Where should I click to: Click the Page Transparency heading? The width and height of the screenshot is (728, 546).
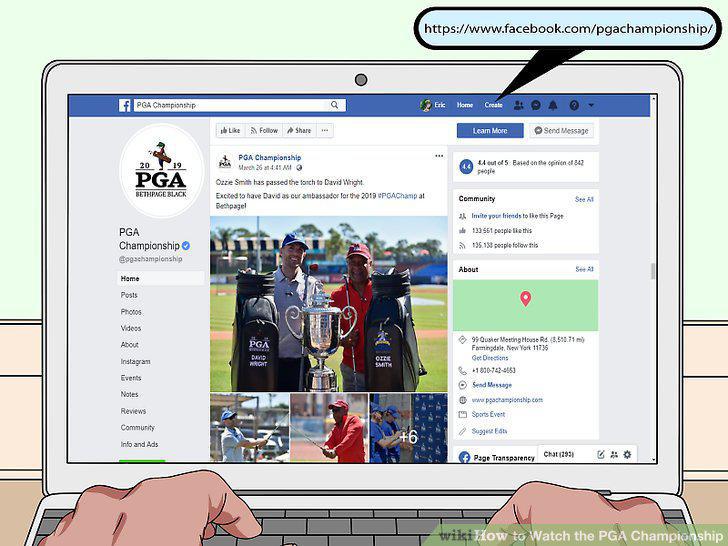[x=504, y=458]
